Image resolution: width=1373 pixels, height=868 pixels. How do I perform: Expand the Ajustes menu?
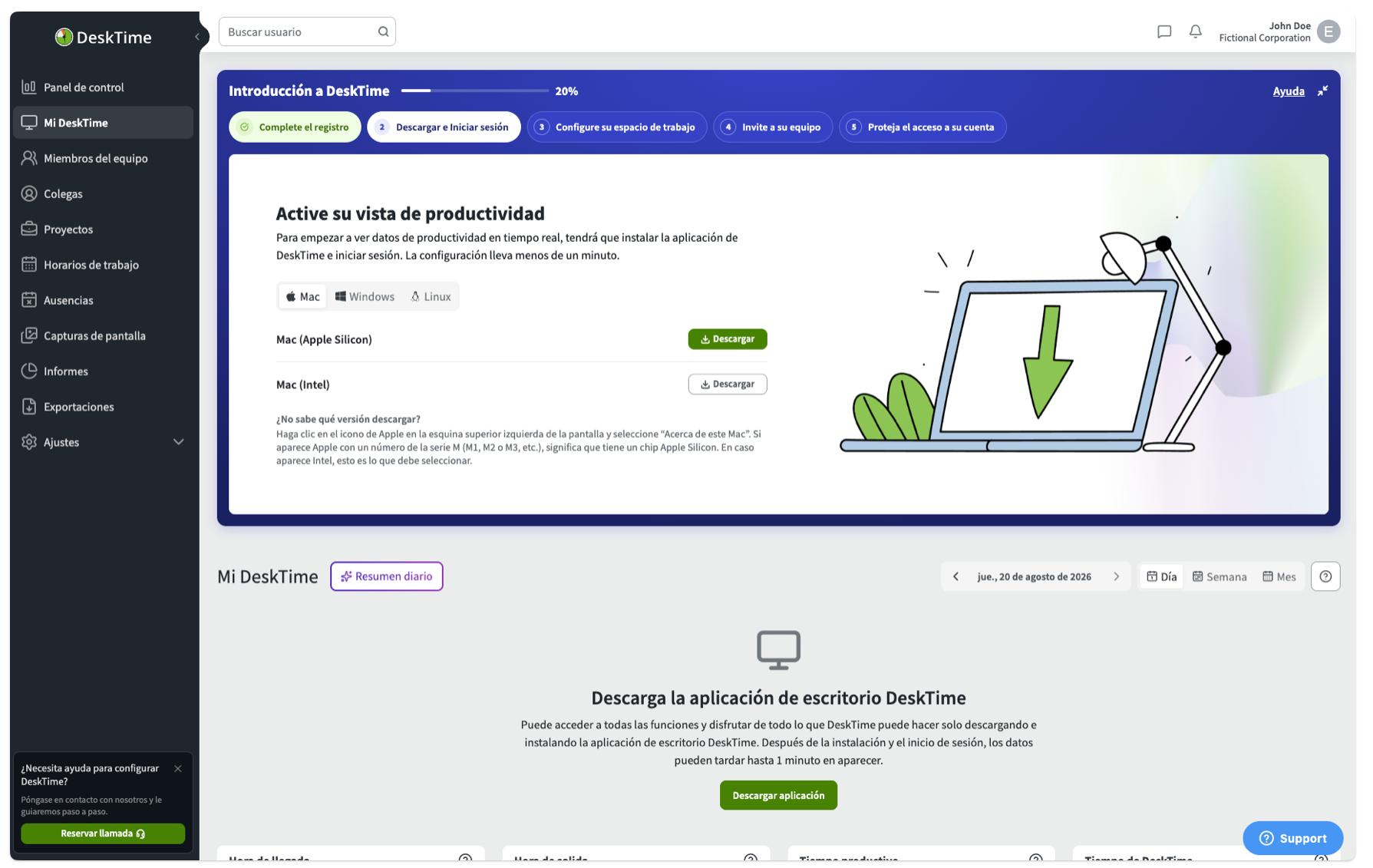coord(103,442)
